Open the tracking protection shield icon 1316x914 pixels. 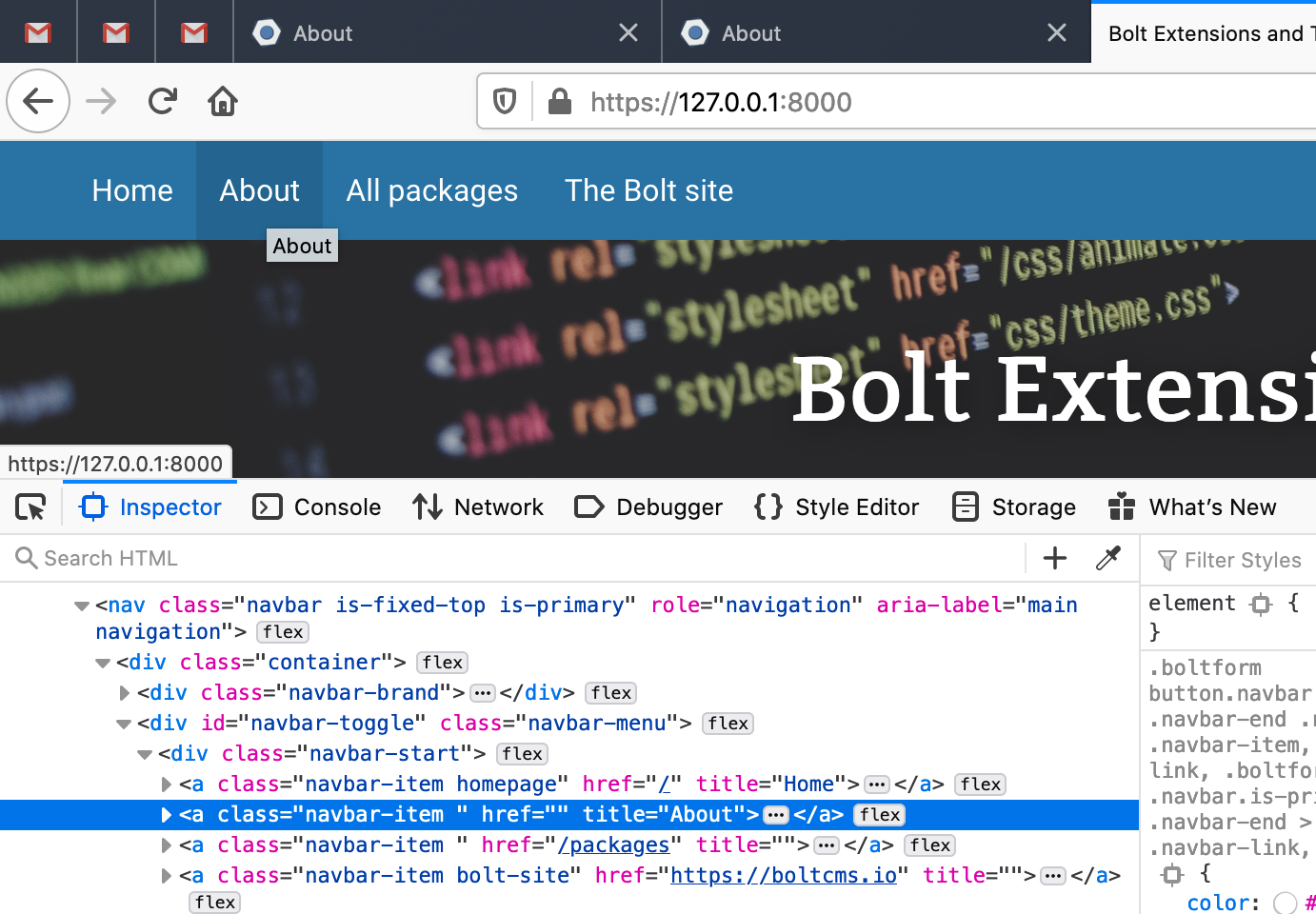[x=505, y=101]
